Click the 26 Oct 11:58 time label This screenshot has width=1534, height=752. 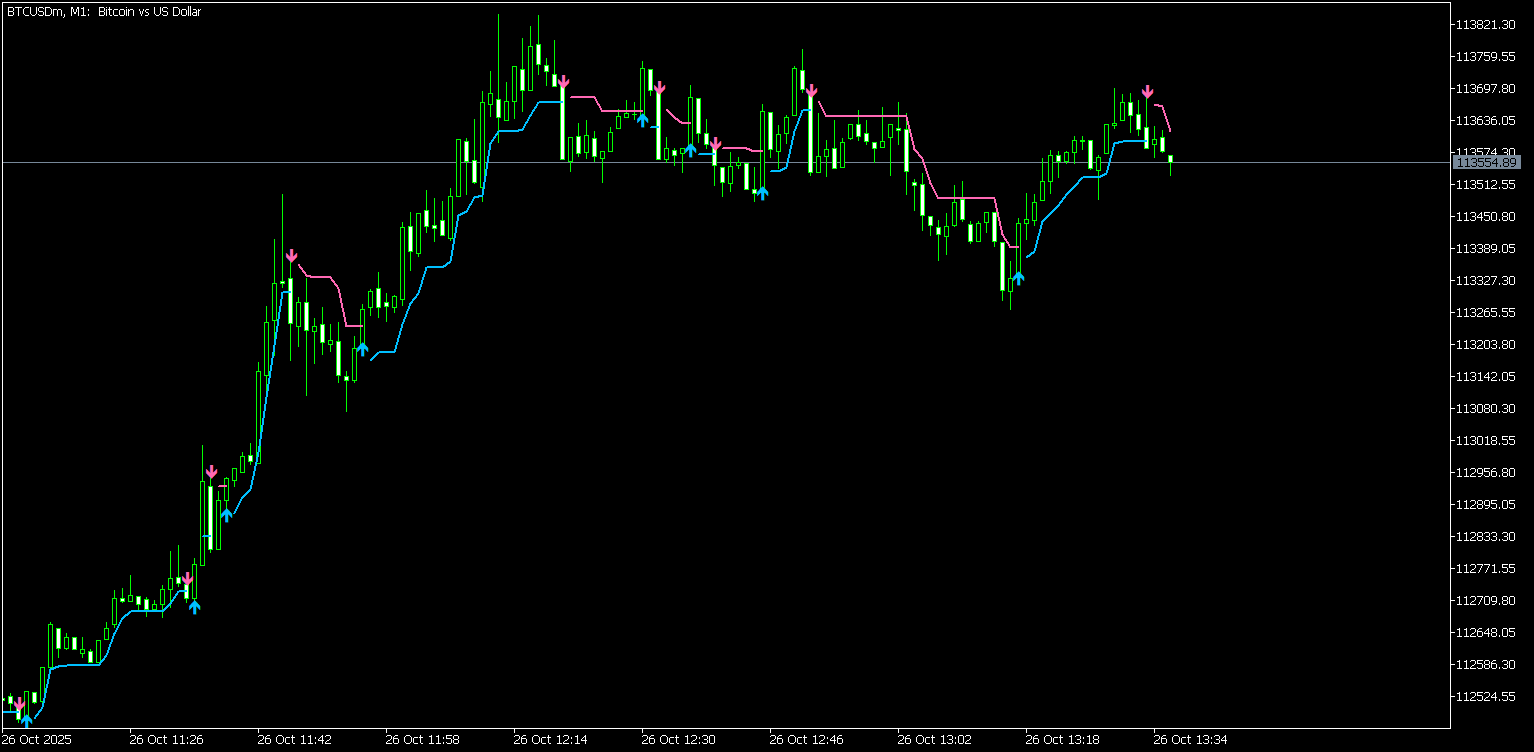pos(422,740)
